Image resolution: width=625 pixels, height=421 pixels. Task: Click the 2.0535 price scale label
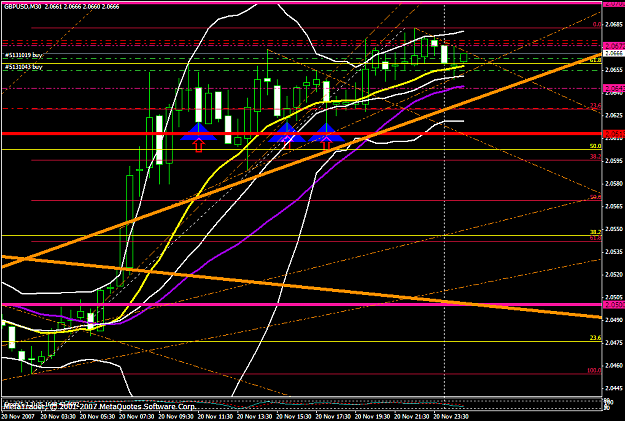614,252
